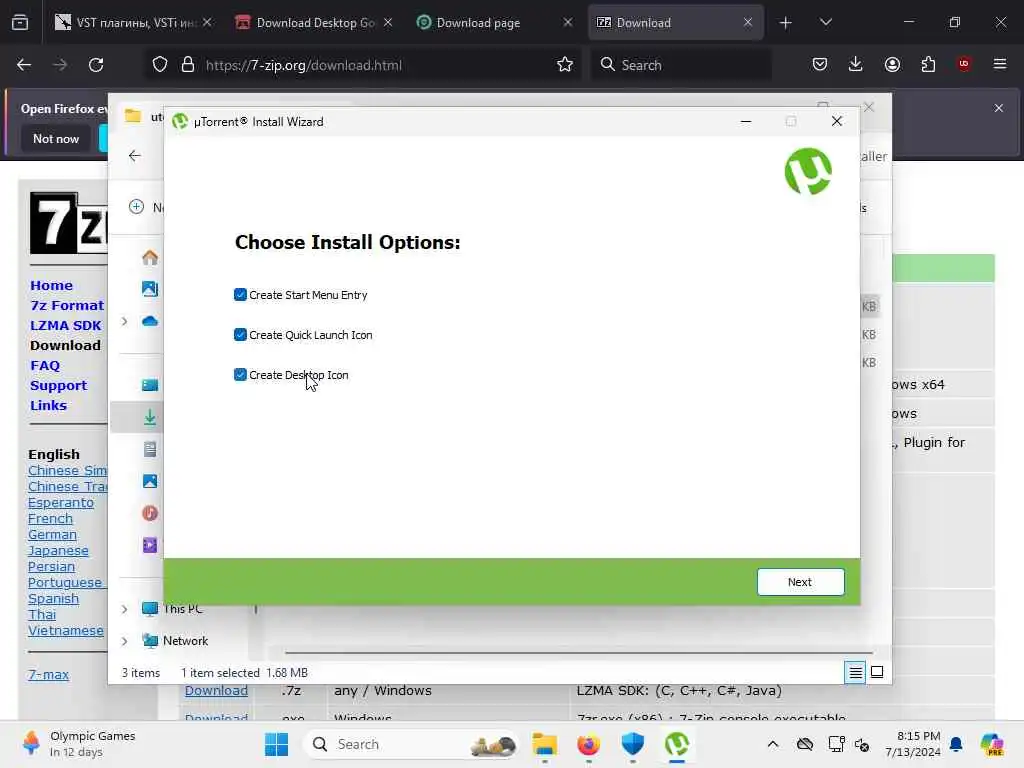
Task: Open OneDrive cloud in File Explorer sidebar
Action: click(150, 321)
